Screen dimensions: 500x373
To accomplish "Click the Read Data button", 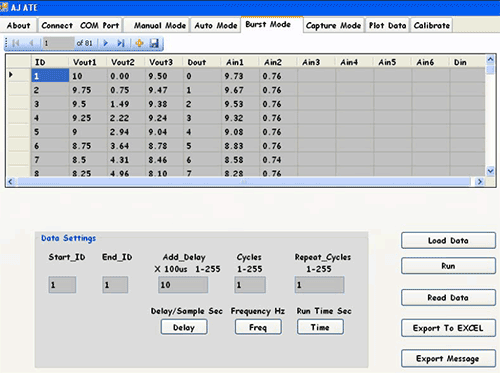I will (x=448, y=297).
